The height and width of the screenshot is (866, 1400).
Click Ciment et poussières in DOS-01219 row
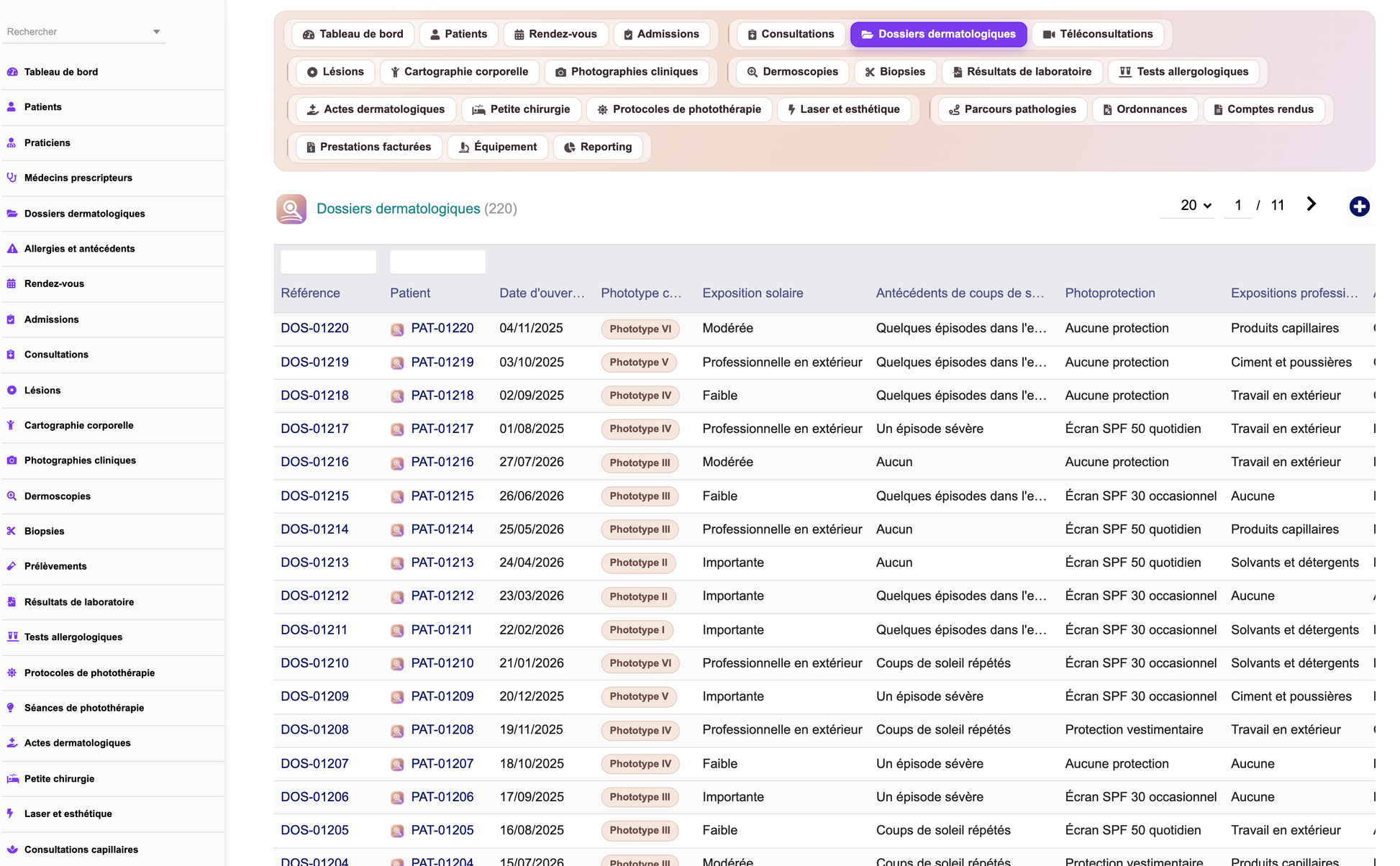tap(1291, 362)
